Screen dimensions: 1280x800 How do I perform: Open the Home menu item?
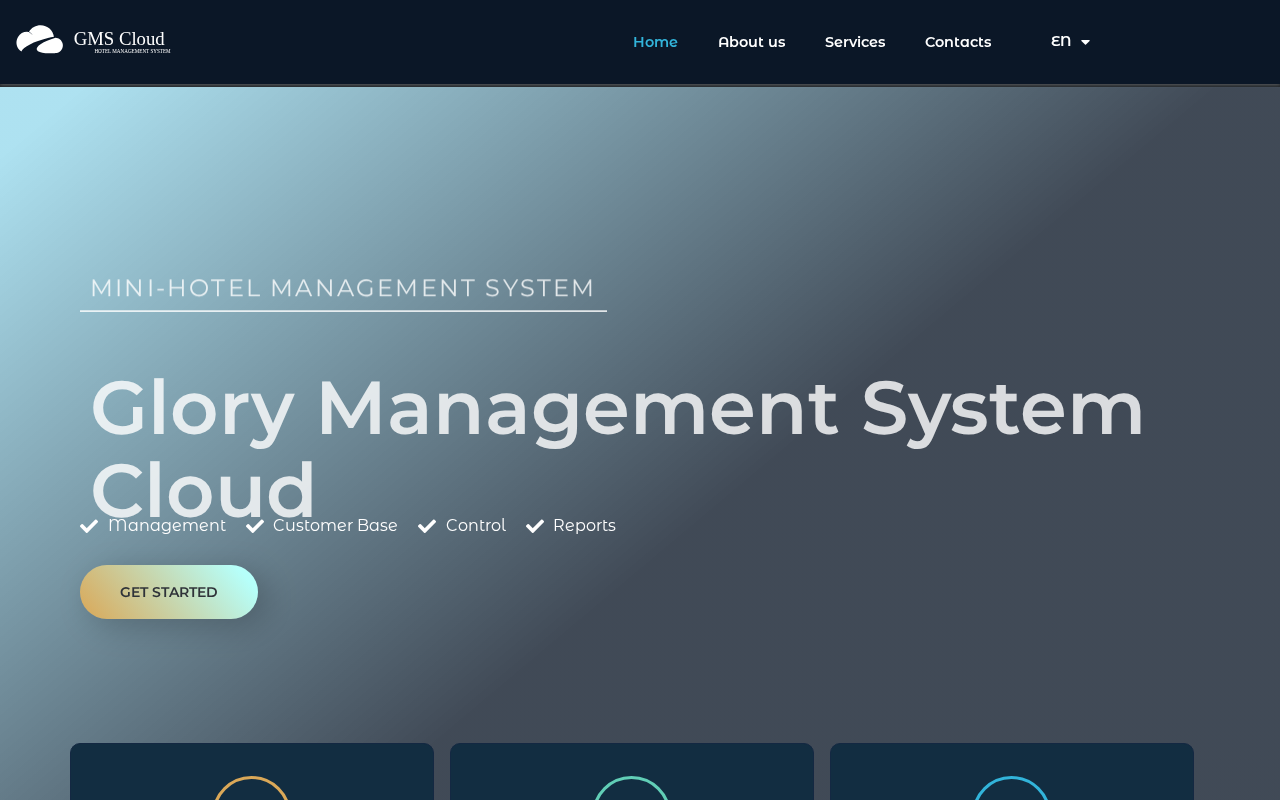click(x=655, y=42)
